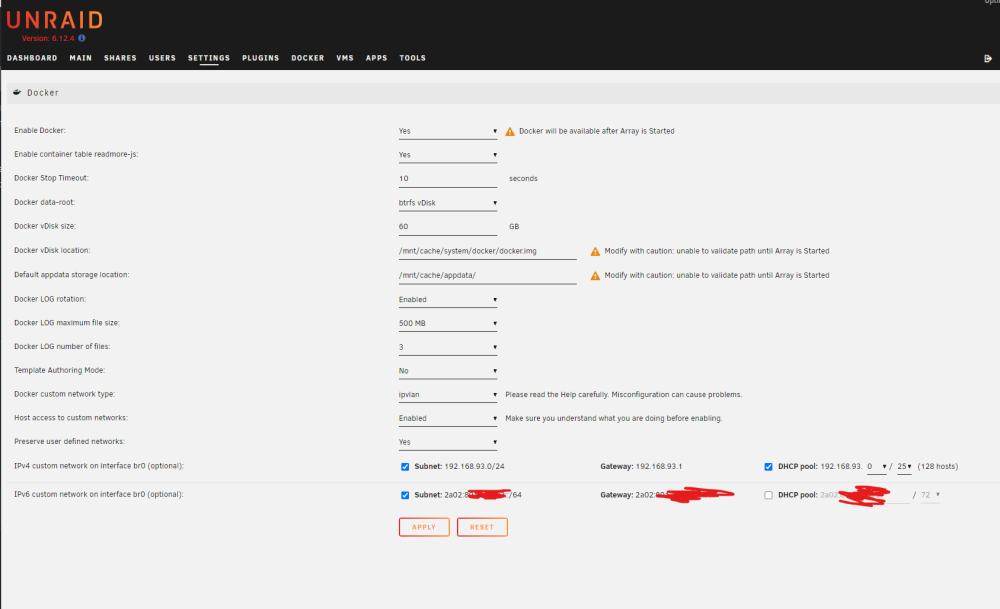Click the Apply button
This screenshot has height=609, width=1000.
(x=424, y=527)
